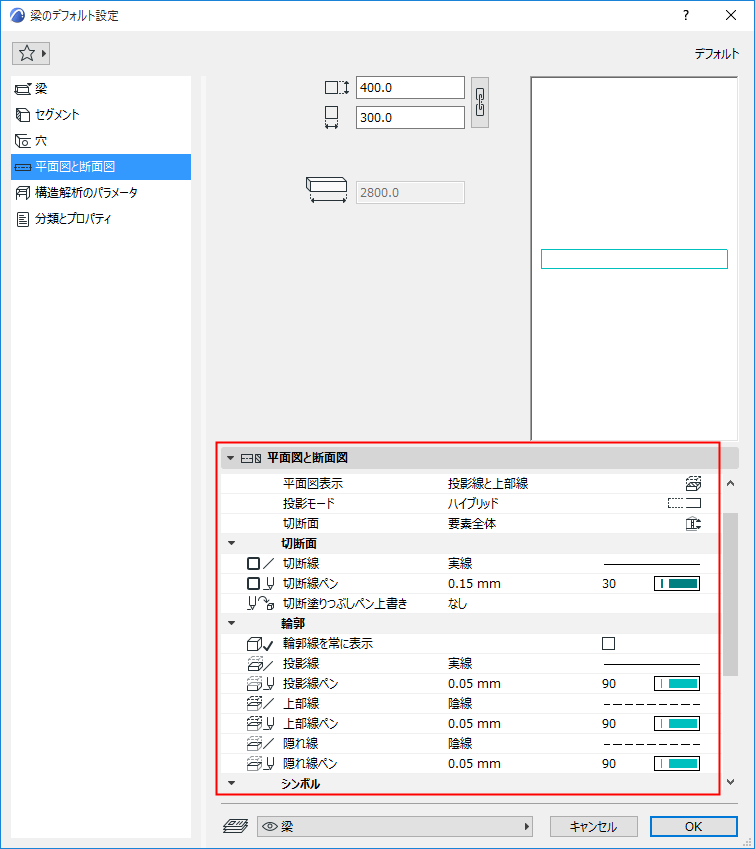The height and width of the screenshot is (849, 755).
Task: Open the favorites star button
Action: pos(31,54)
